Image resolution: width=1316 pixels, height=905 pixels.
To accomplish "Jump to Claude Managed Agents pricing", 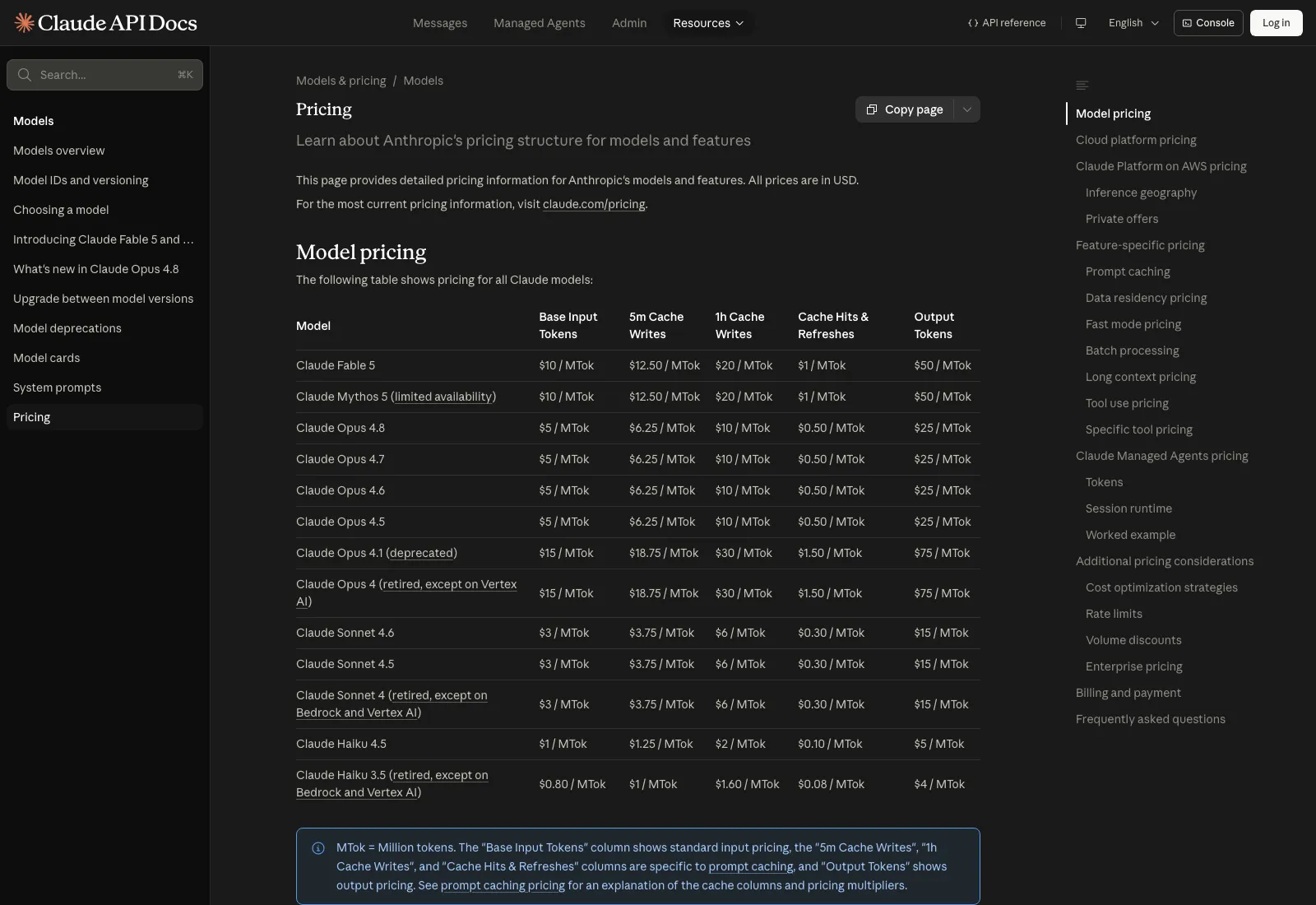I will click(x=1162, y=456).
